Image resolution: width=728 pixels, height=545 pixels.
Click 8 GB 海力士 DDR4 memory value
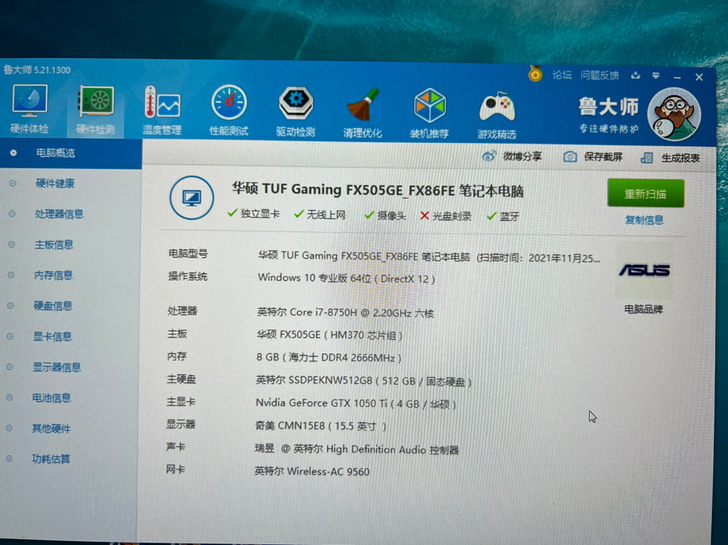click(x=329, y=357)
